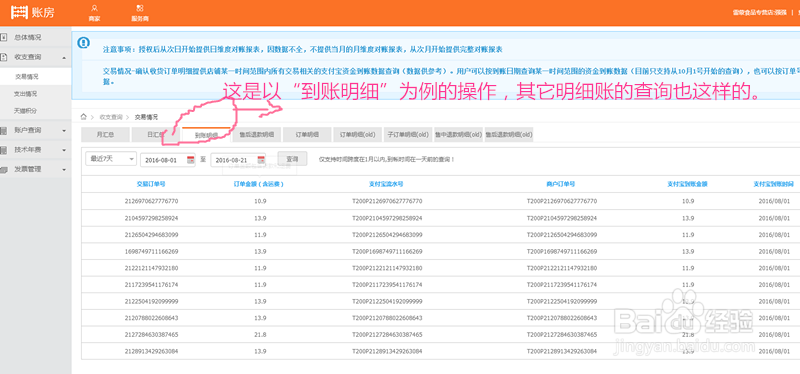Click order number 1698749711166269
Image resolution: width=800 pixels, height=374 pixels.
tap(151, 252)
